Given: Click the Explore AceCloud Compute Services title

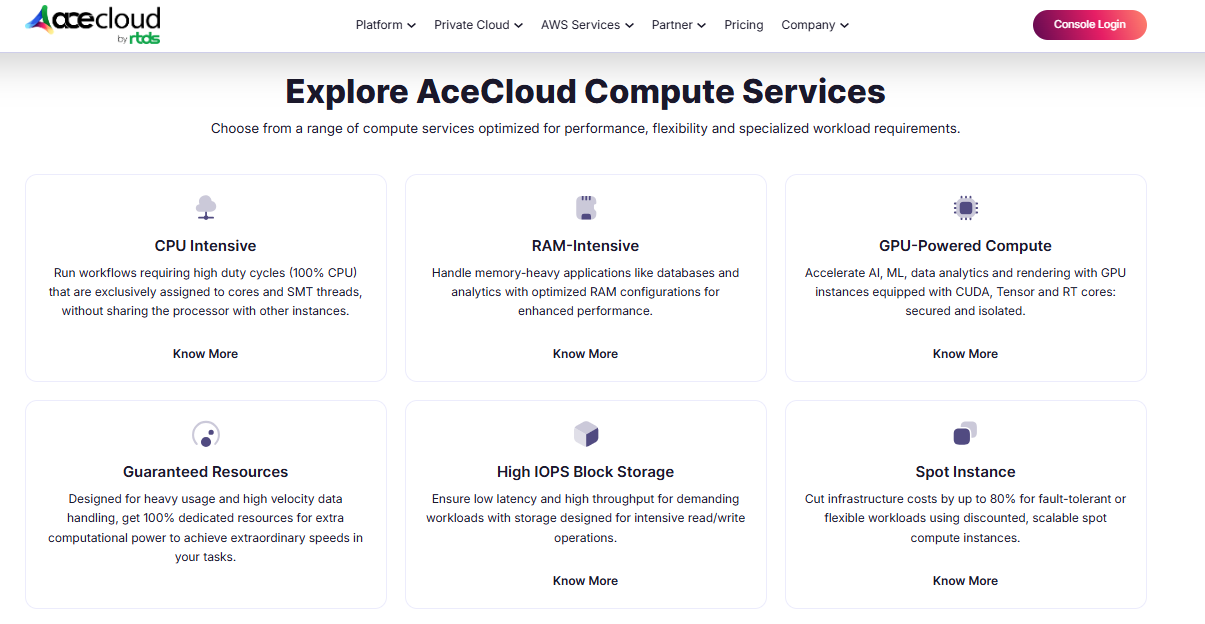Looking at the screenshot, I should pos(586,91).
